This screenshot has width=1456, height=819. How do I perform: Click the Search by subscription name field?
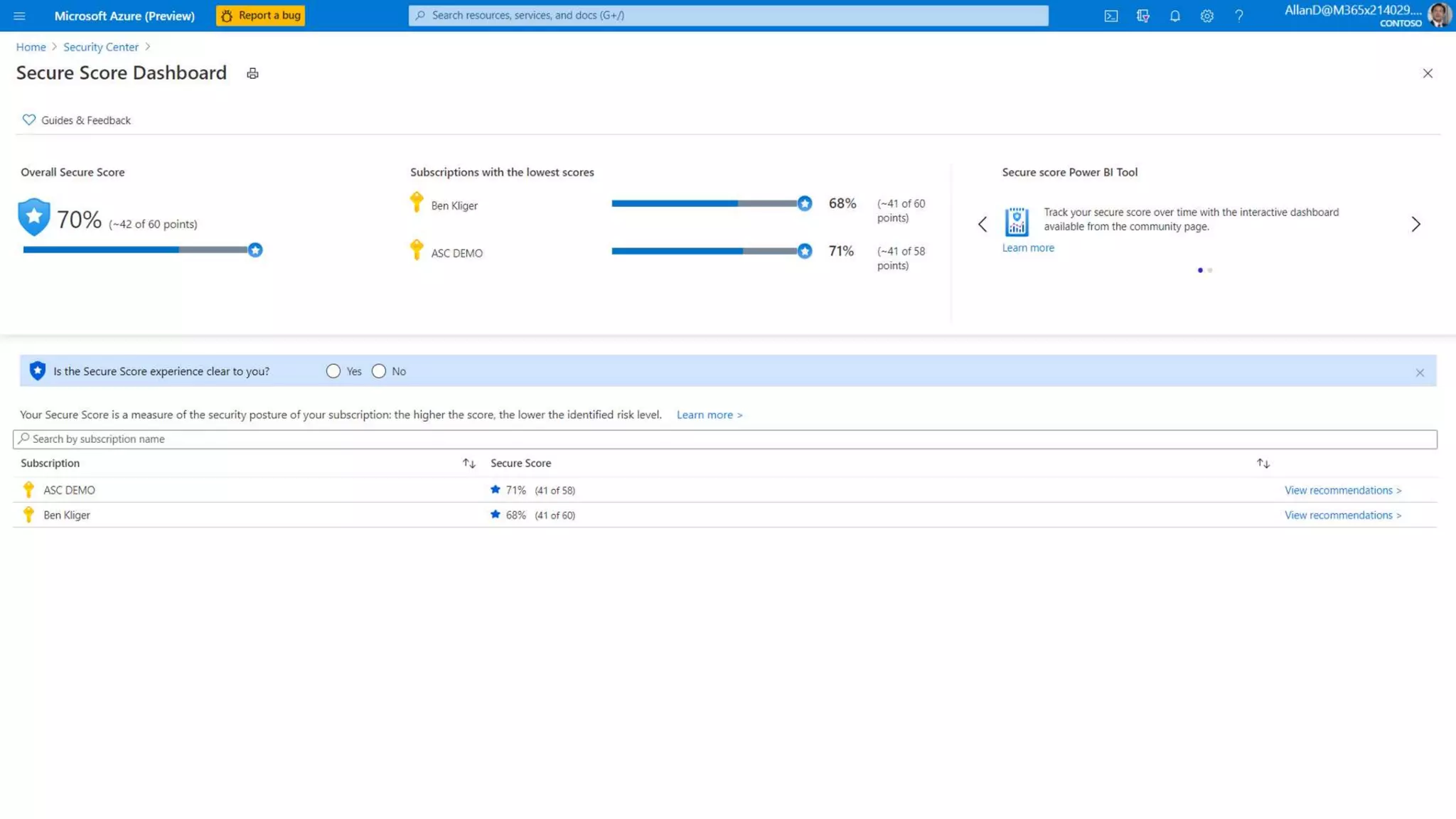(x=724, y=439)
